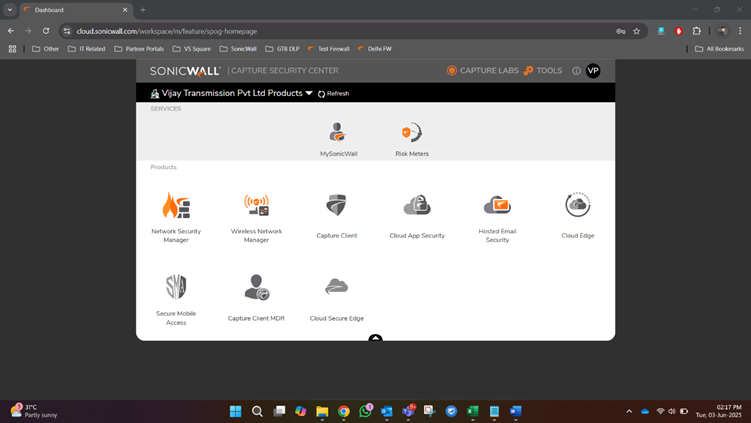
Task: Show hidden system tray icons
Action: click(x=629, y=411)
